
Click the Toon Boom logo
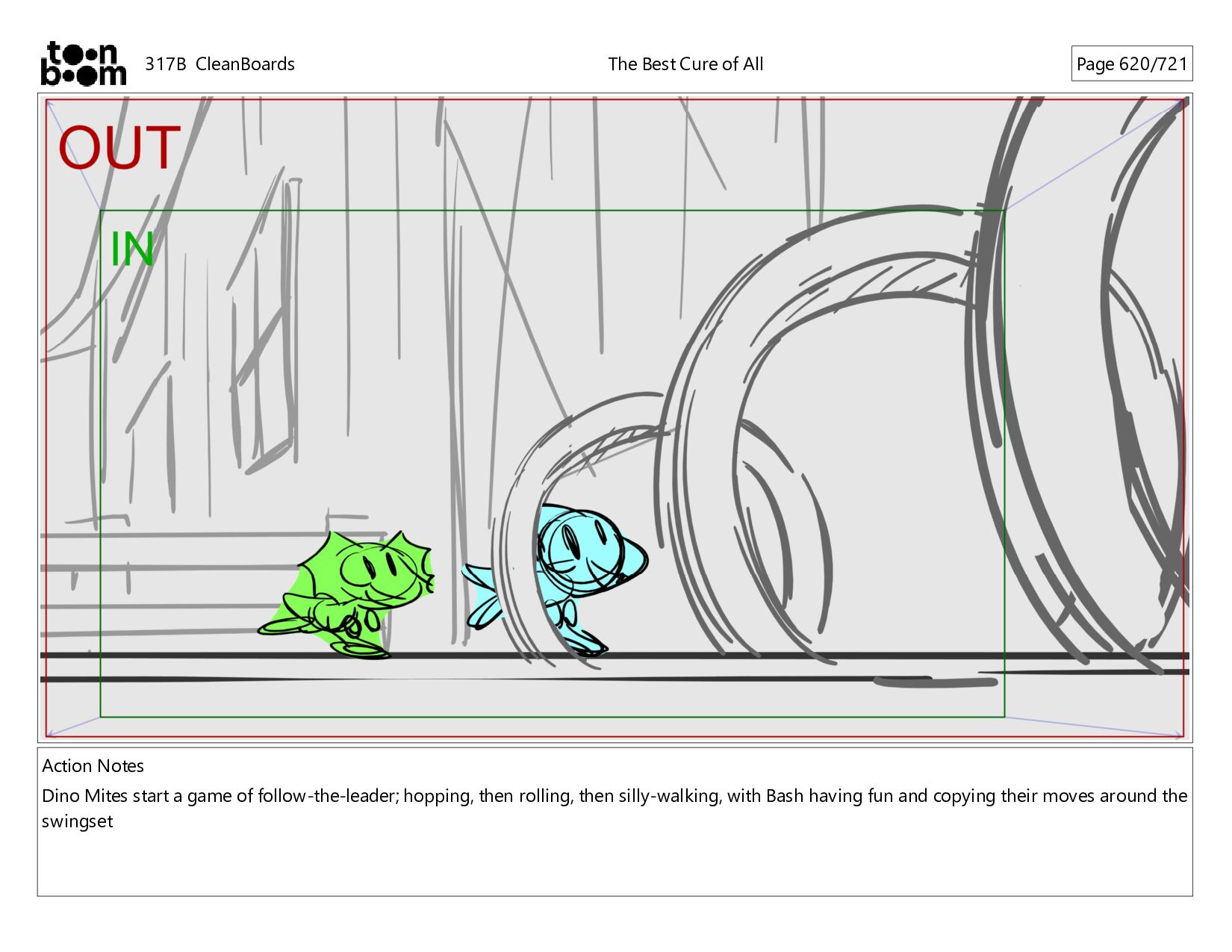[x=83, y=63]
